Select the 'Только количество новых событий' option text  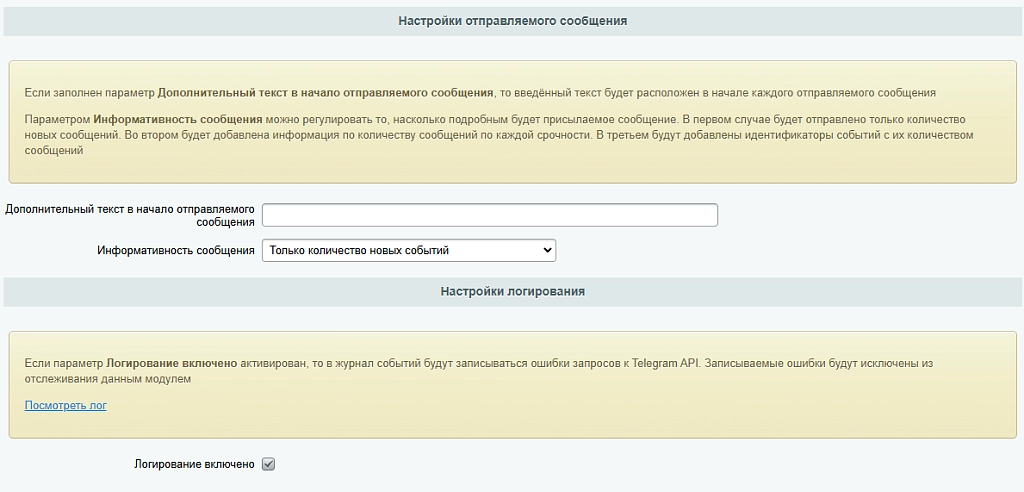click(359, 250)
